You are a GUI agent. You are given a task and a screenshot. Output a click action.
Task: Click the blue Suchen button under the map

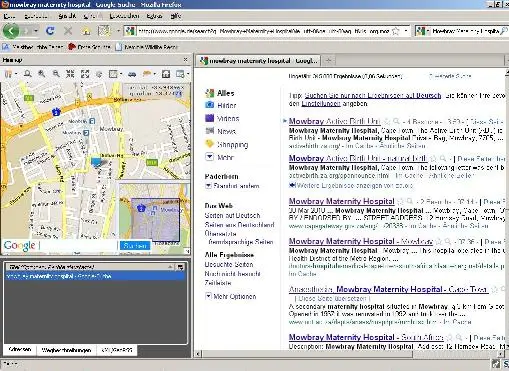pyautogui.click(x=135, y=246)
